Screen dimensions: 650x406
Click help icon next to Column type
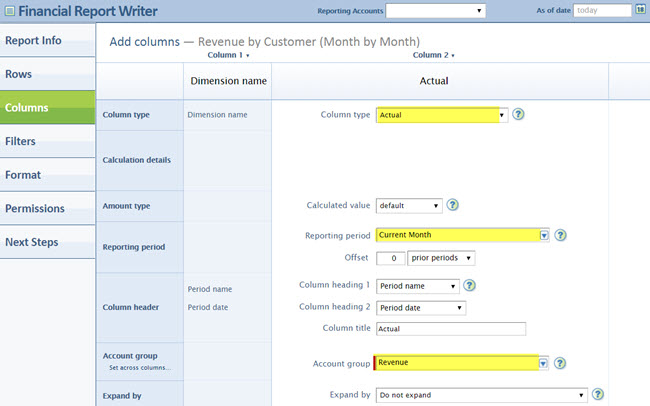click(x=518, y=115)
